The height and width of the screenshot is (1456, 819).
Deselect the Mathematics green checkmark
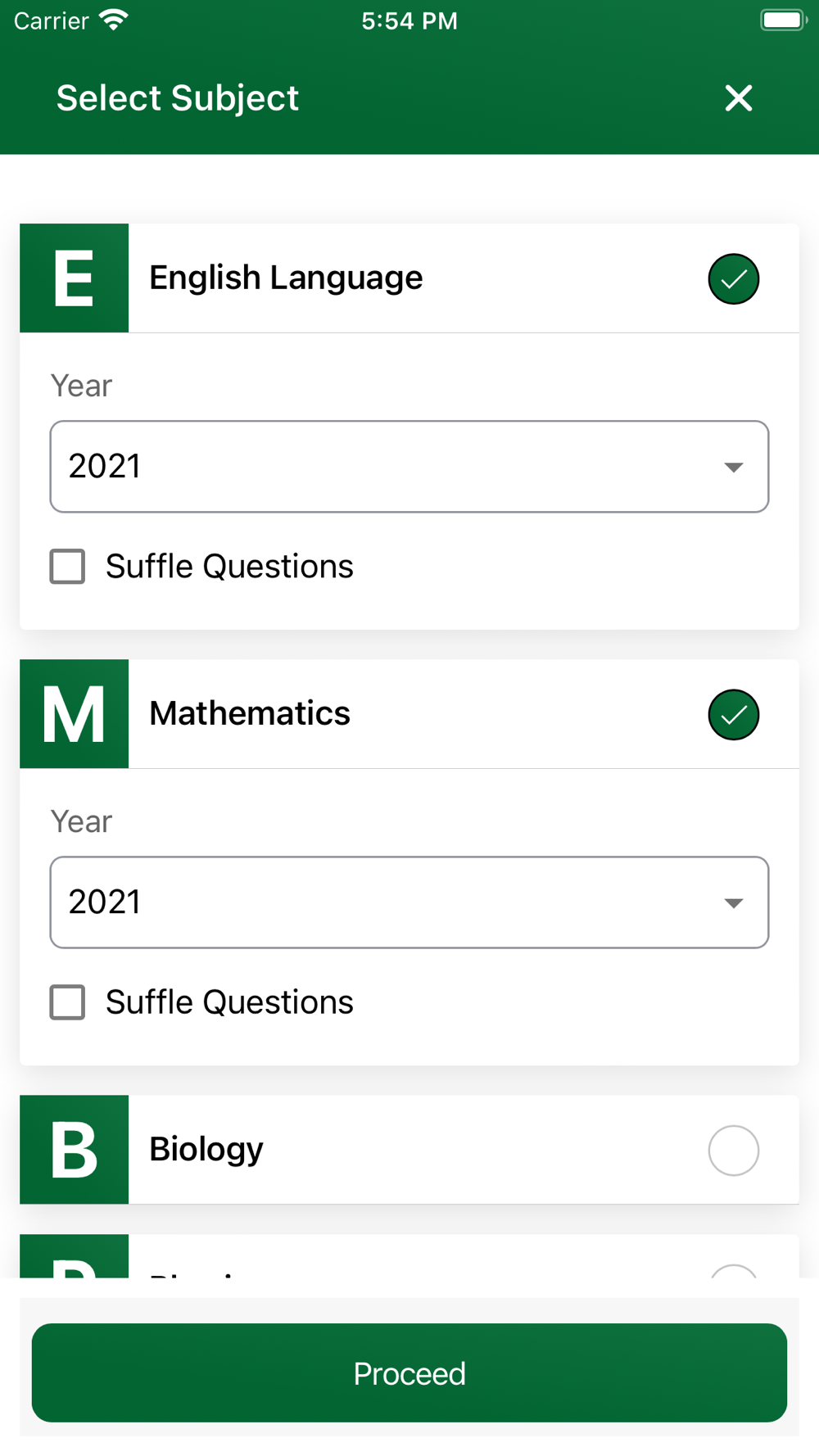[x=733, y=715]
